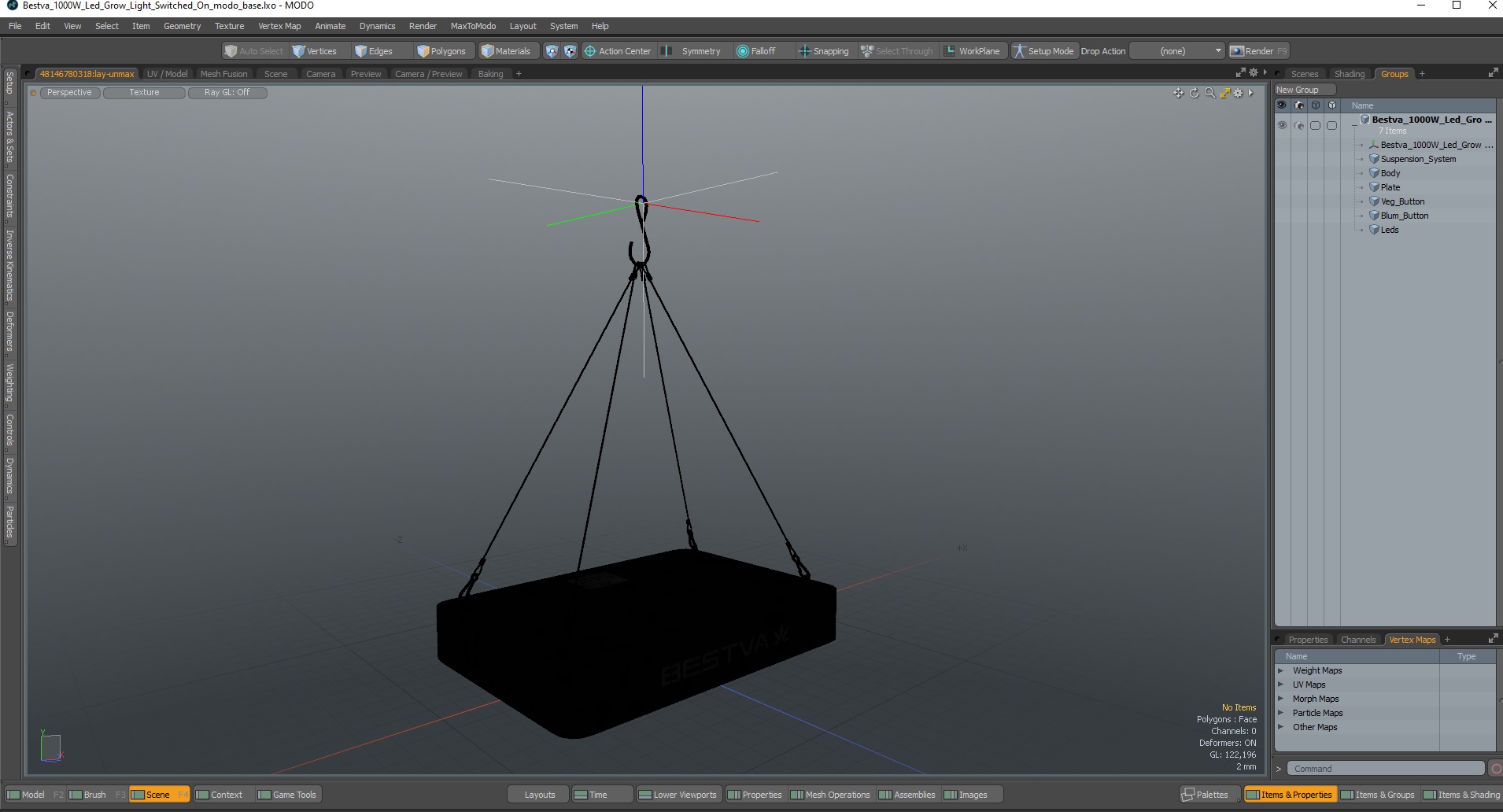Enable Setup Mode
The width and height of the screenshot is (1503, 812).
point(1043,51)
